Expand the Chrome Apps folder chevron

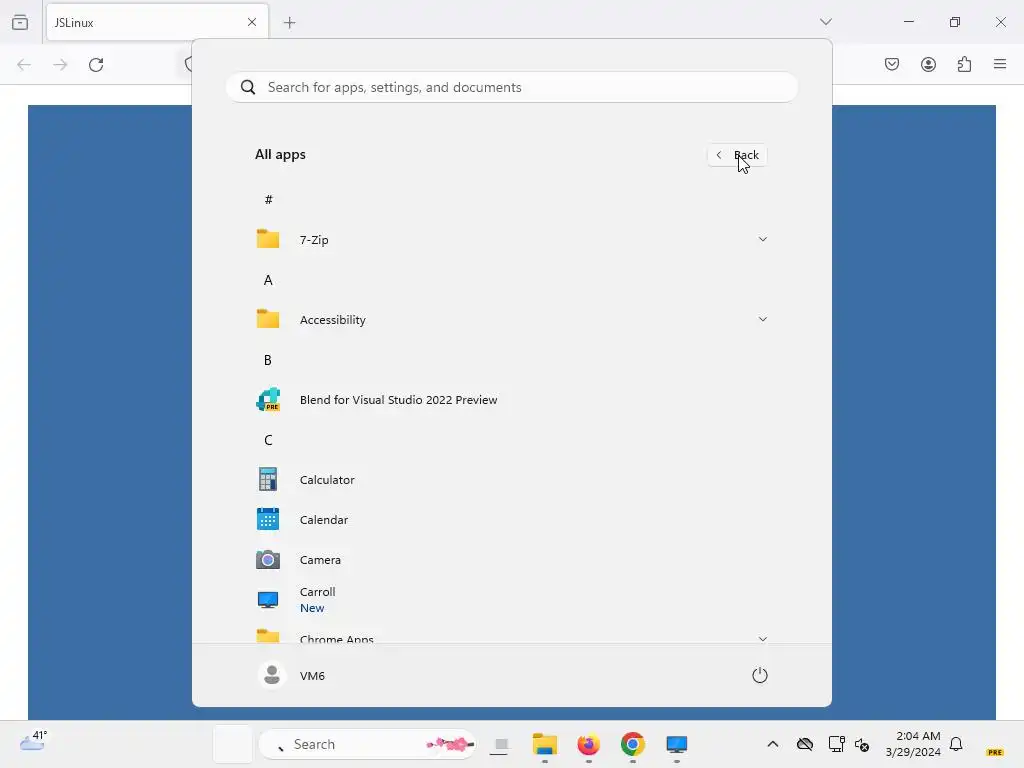[x=763, y=638]
